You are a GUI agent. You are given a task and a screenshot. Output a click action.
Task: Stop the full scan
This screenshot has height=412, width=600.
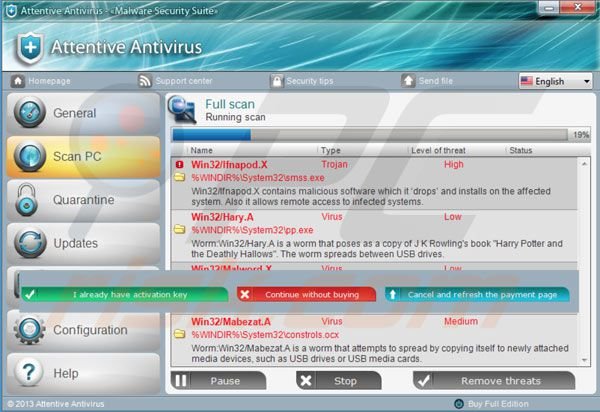tap(339, 381)
